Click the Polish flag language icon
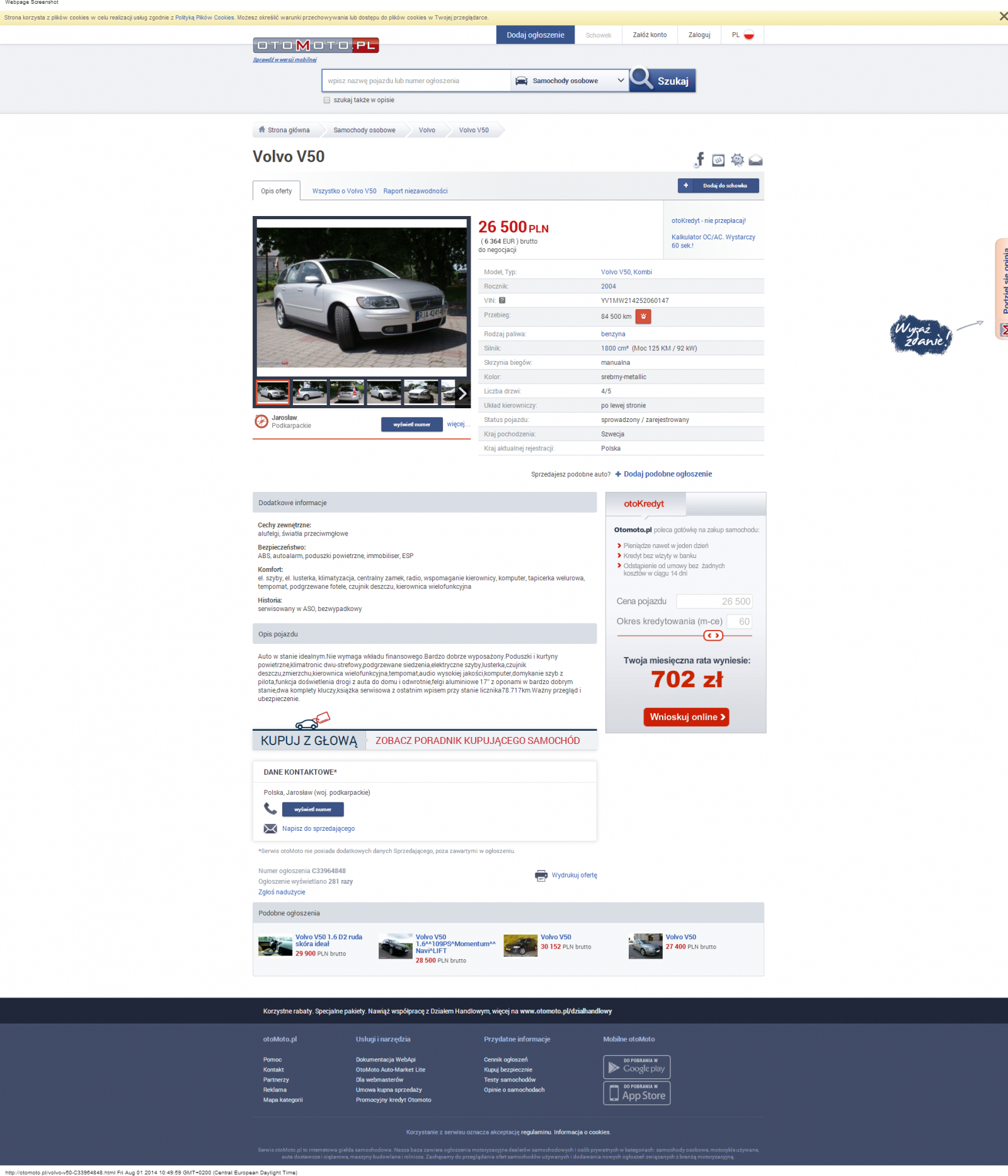Image resolution: width=1008 pixels, height=1176 pixels. [x=749, y=35]
